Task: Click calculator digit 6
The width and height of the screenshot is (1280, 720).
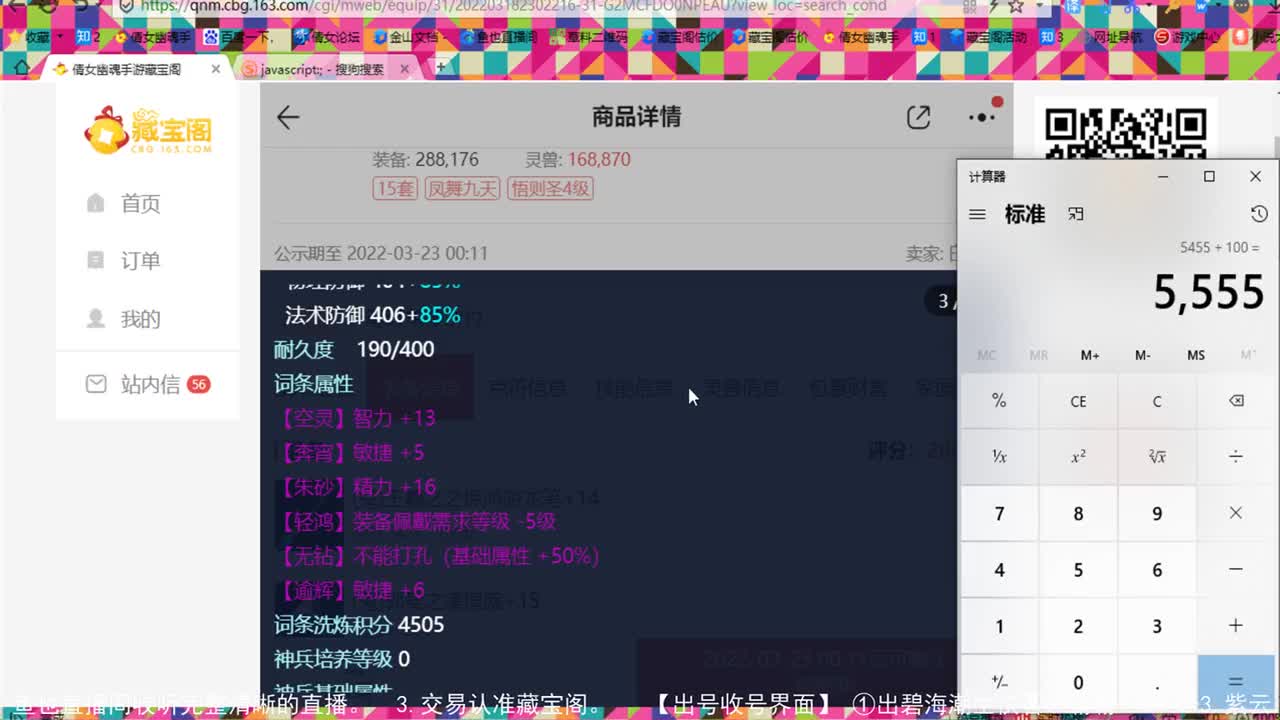Action: tap(1157, 570)
